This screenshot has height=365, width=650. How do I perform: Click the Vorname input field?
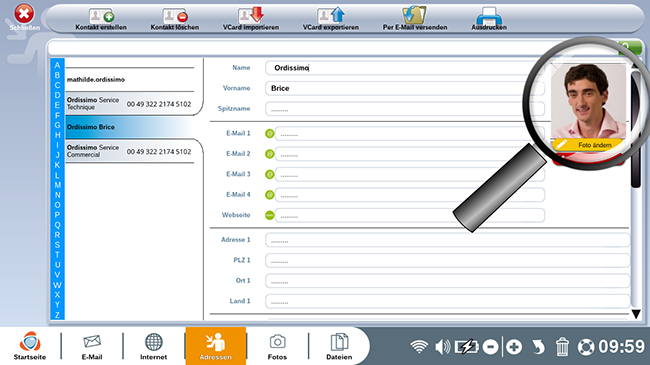(405, 88)
